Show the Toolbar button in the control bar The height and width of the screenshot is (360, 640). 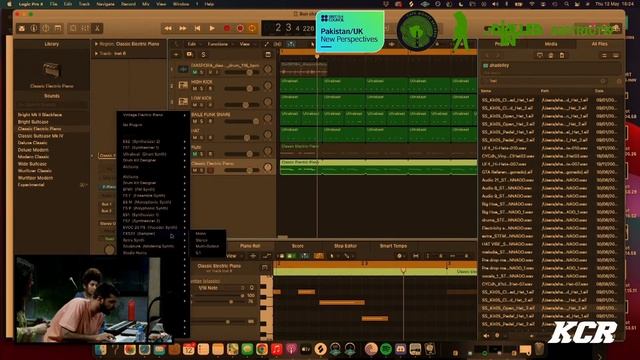pos(58,28)
